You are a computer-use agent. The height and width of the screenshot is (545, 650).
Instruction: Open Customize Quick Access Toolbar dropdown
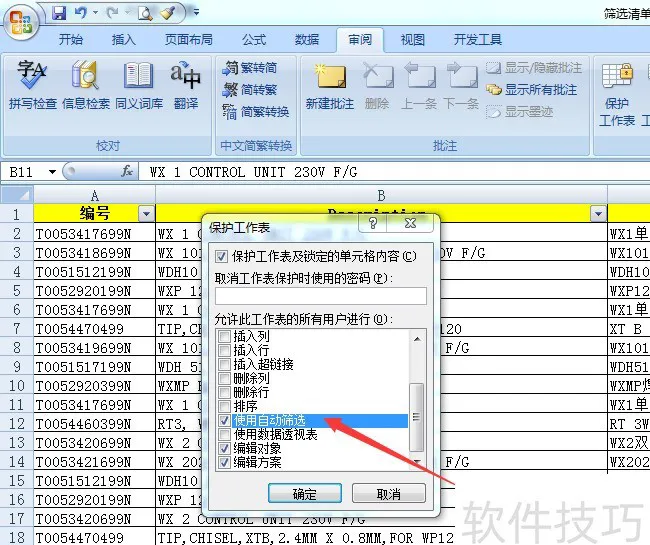(196, 12)
